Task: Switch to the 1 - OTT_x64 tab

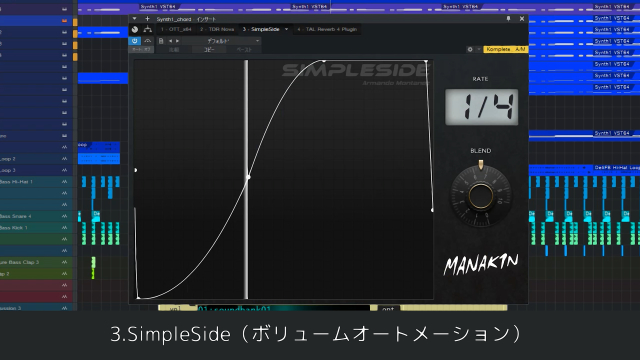Action: coord(176,29)
